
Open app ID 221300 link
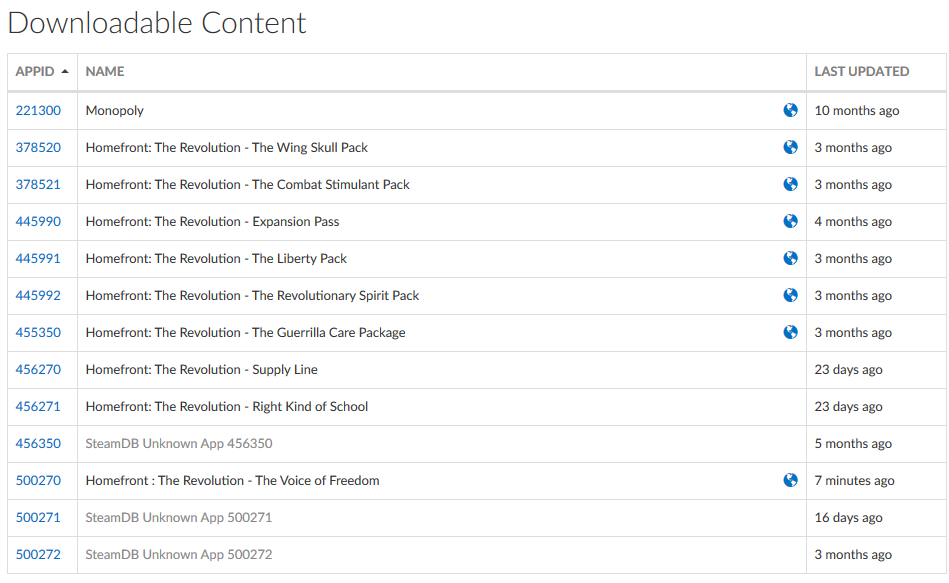click(x=38, y=110)
